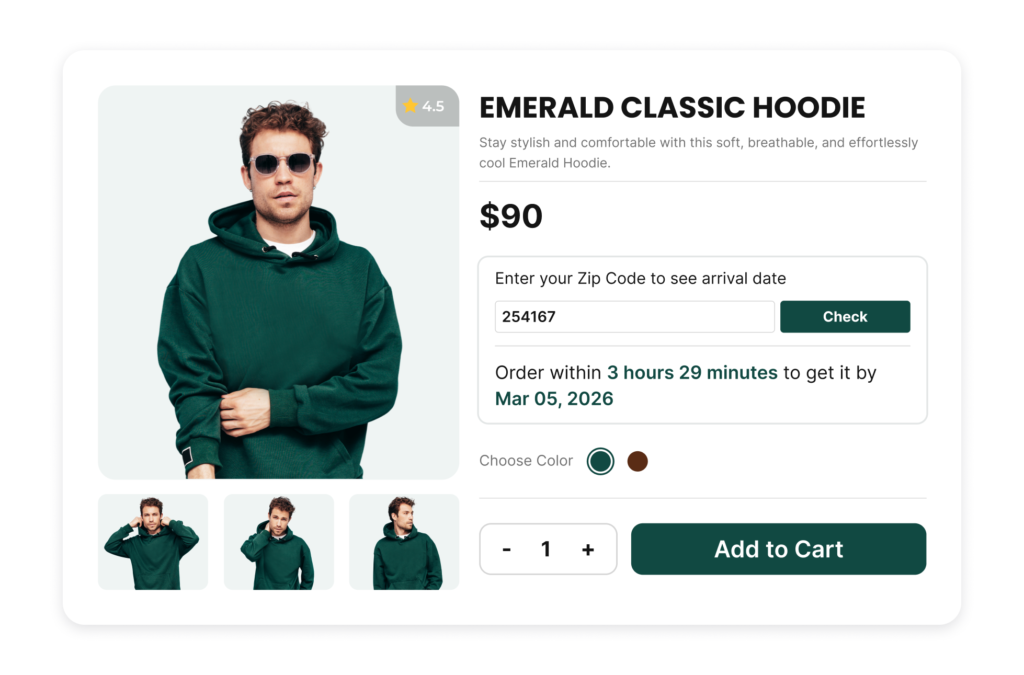The height and width of the screenshot is (675, 1024).
Task: Click the Mar 05, 2026 delivery date
Action: pyautogui.click(x=554, y=397)
